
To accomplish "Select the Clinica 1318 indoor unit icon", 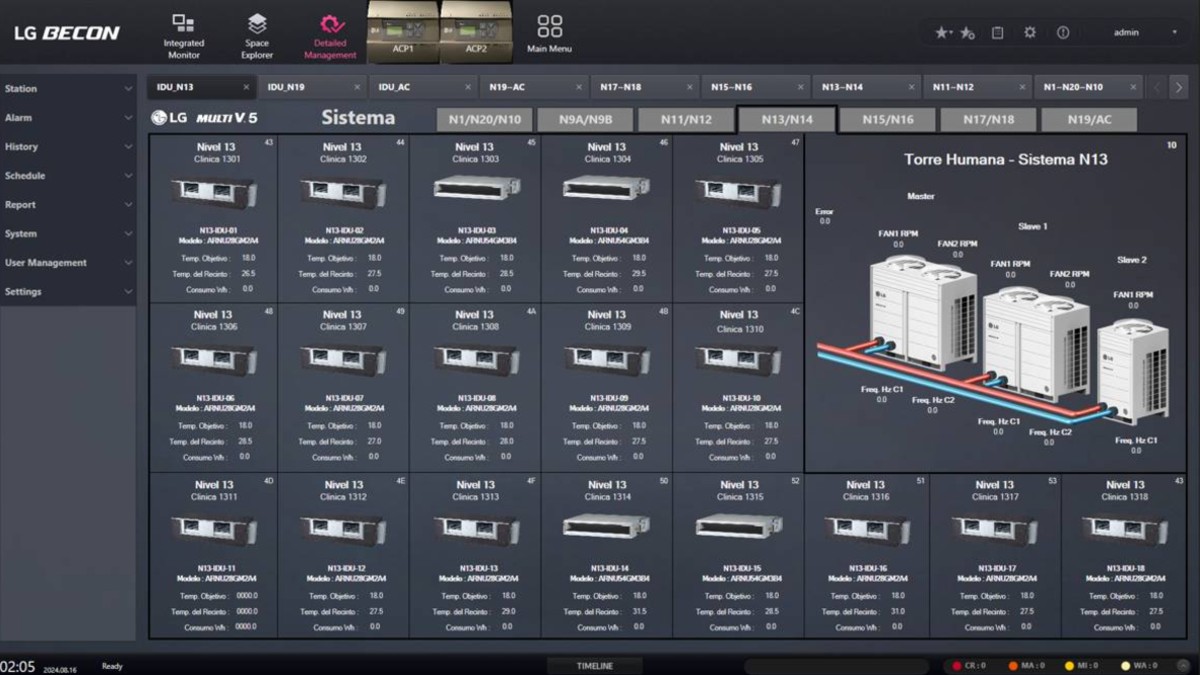I will 1125,530.
